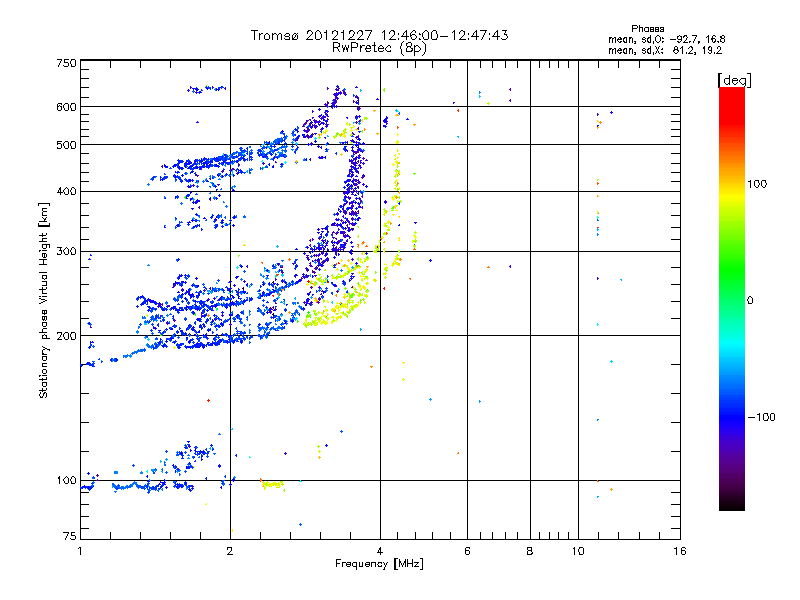This screenshot has height=600, width=800.
Task: Click the '100' colorbar tick label
Action: coord(757,184)
